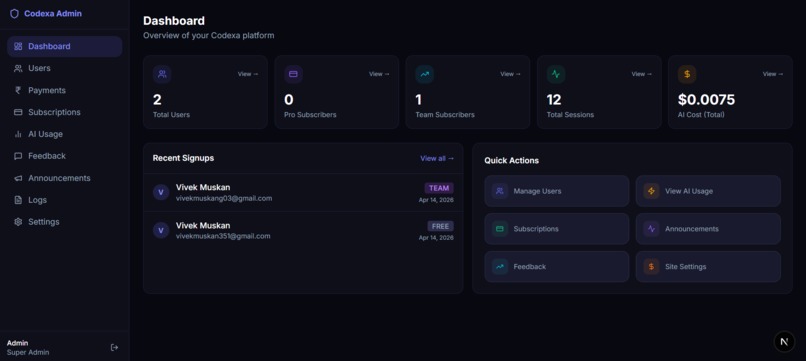Image resolution: width=806 pixels, height=361 pixels.
Task: Click the V avatar for vivekmuskang03 signup
Action: pyautogui.click(x=161, y=192)
